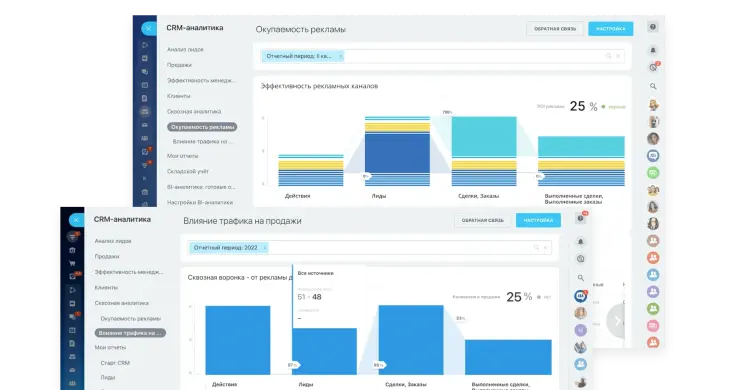Click shopping cart icon in front window sidebar
This screenshot has height=390, width=740.
click(72, 263)
